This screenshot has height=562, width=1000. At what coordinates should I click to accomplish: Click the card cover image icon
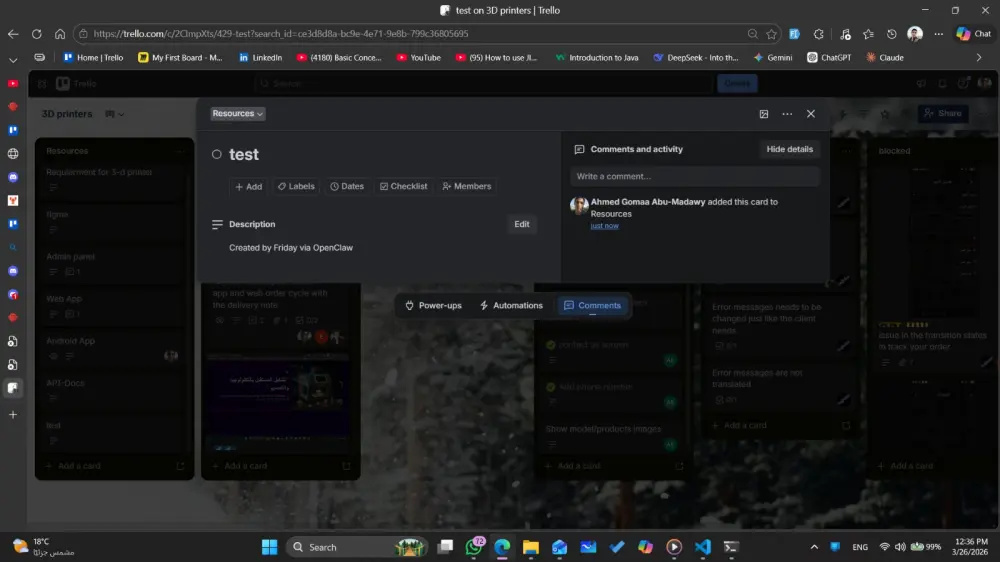[x=764, y=114]
